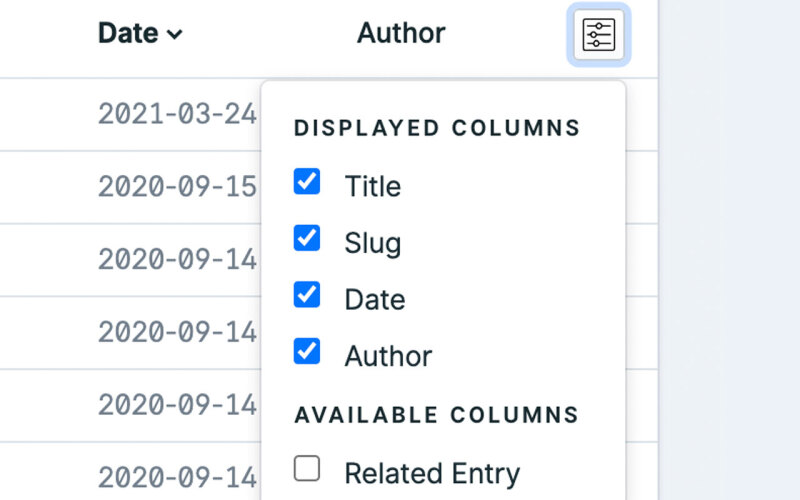The image size is (800, 500).
Task: Uncheck the Slug column checkbox
Action: pyautogui.click(x=307, y=239)
